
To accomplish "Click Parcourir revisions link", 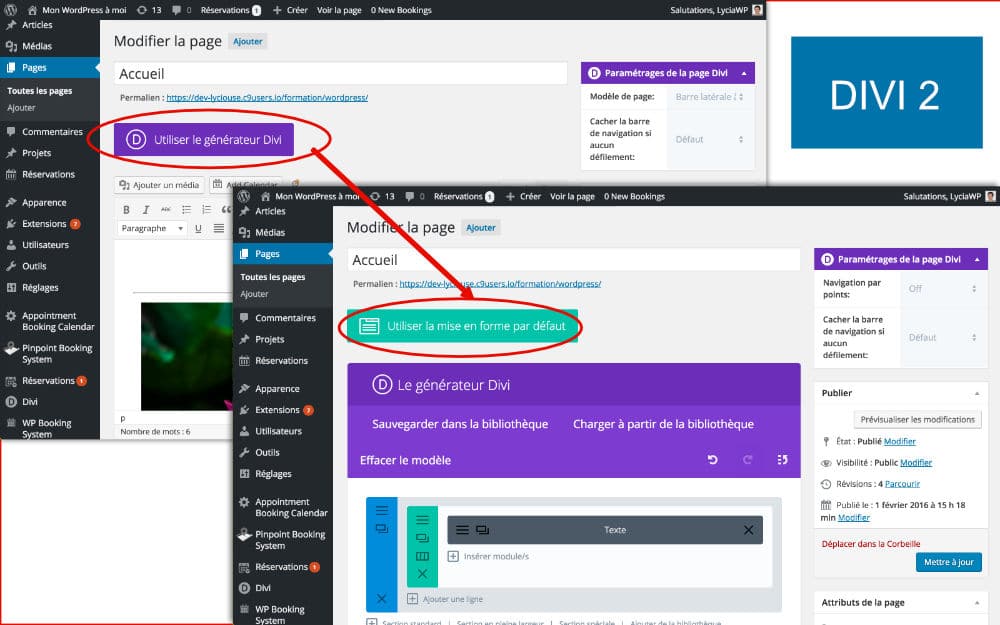I will (x=902, y=484).
